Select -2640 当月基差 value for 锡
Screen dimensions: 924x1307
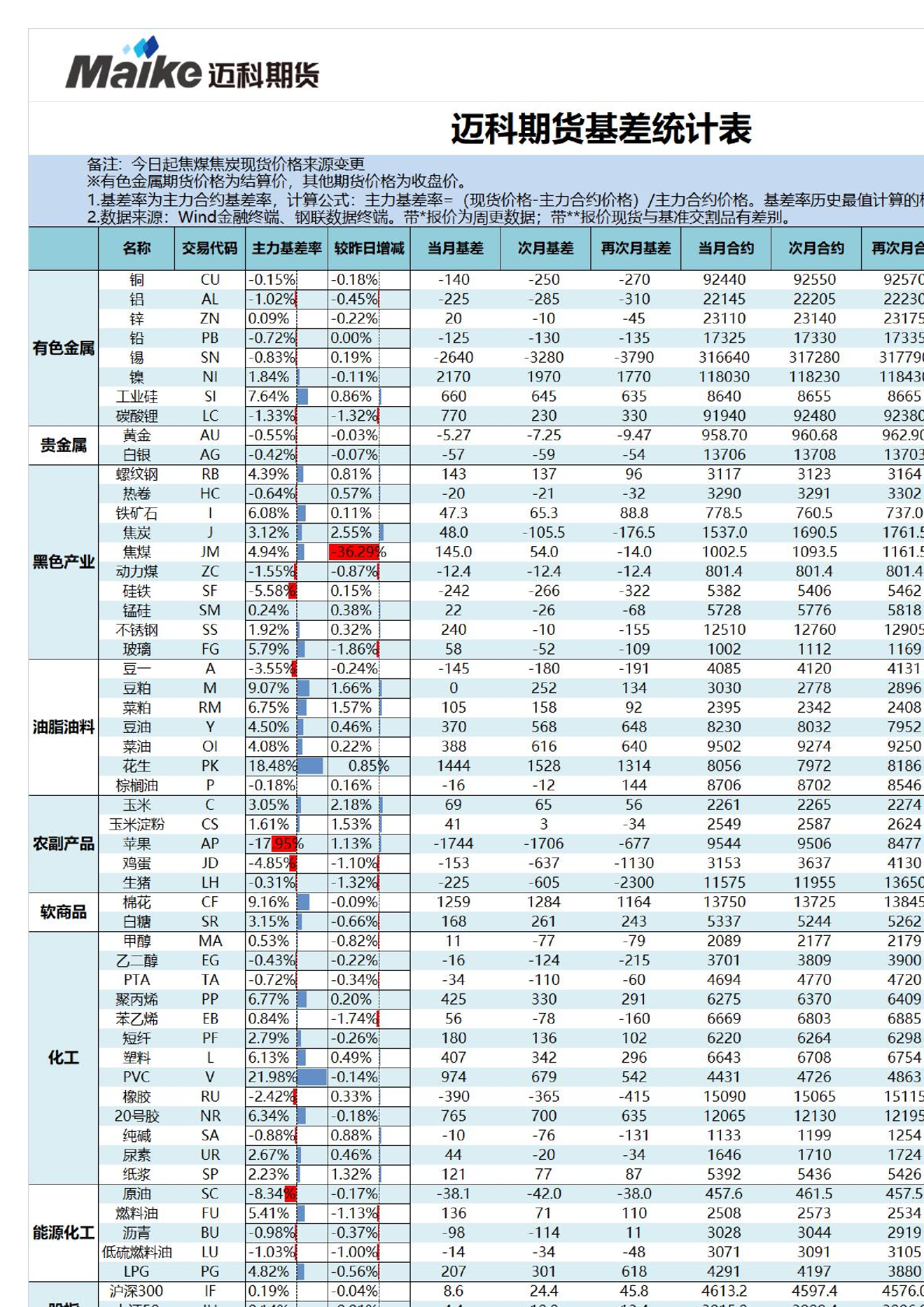click(x=455, y=358)
